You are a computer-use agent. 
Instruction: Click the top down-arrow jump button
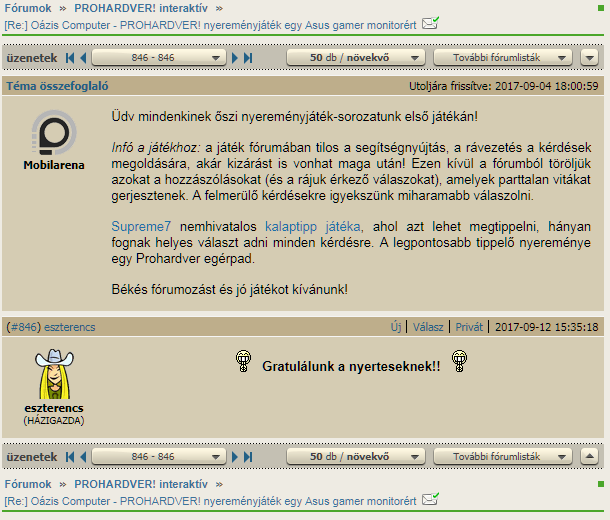[589, 58]
